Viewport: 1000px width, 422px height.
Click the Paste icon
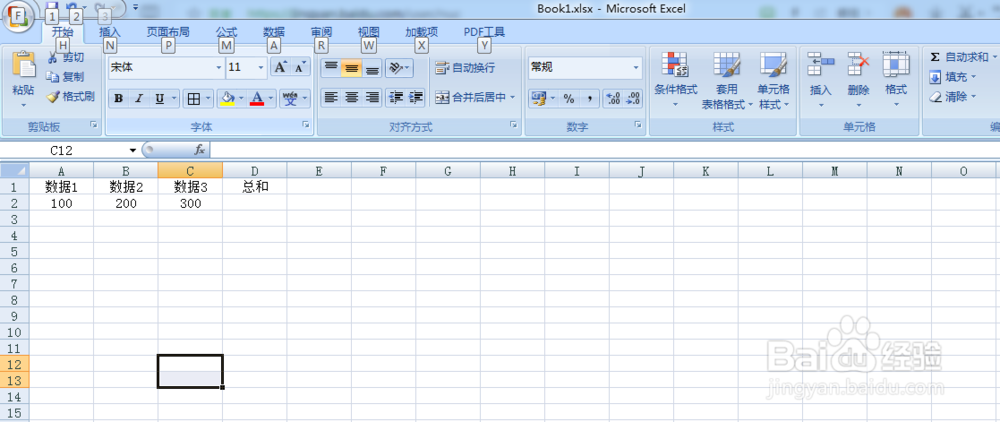[24, 65]
